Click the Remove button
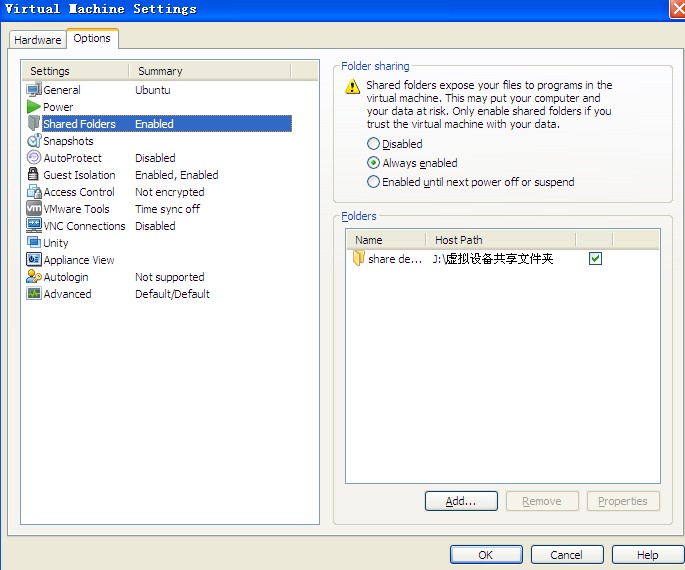Screen dimensions: 685x570 point(542,501)
